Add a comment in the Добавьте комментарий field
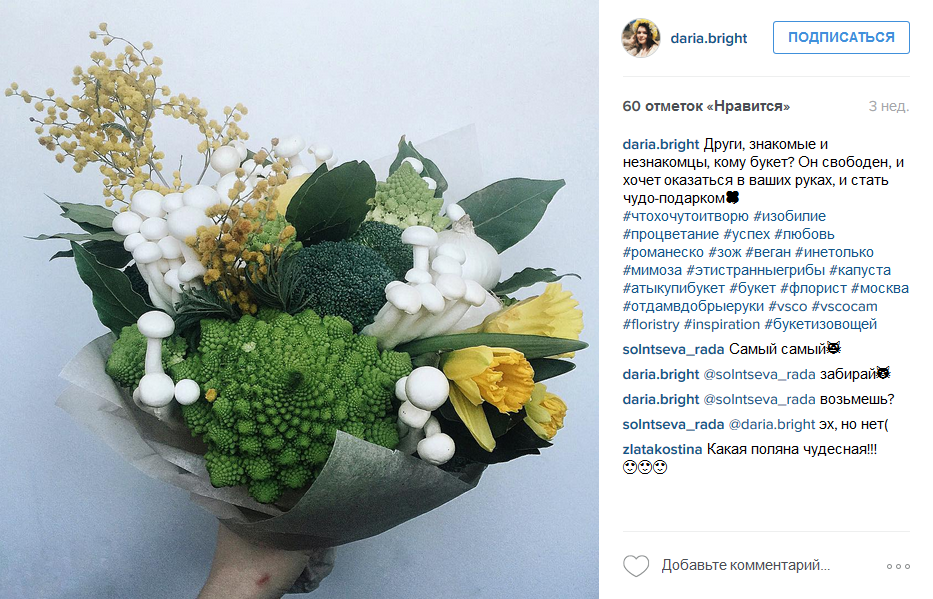Screen dimensions: 933x599 pyautogui.click(x=745, y=565)
